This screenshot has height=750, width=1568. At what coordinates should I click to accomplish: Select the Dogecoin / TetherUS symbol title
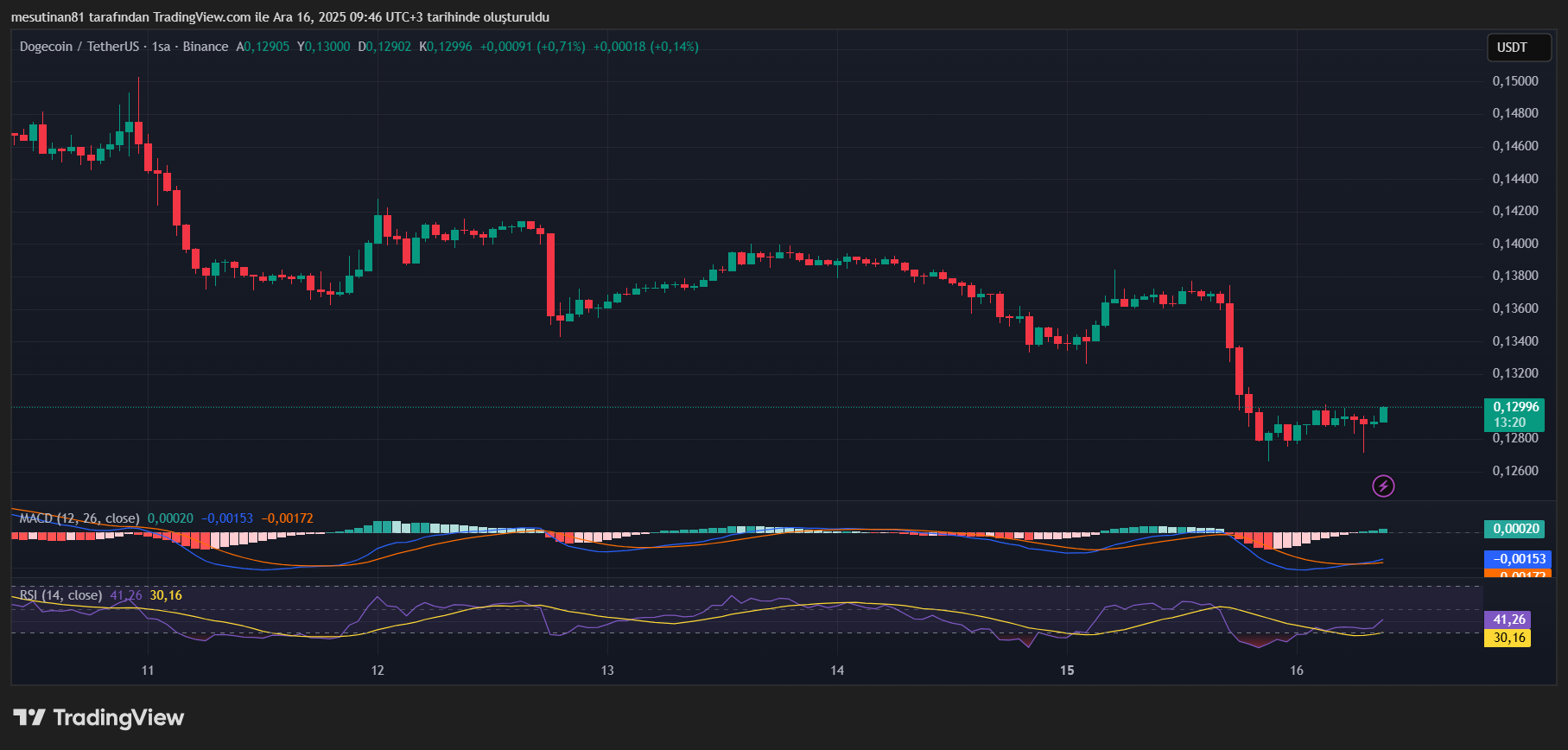[79, 47]
